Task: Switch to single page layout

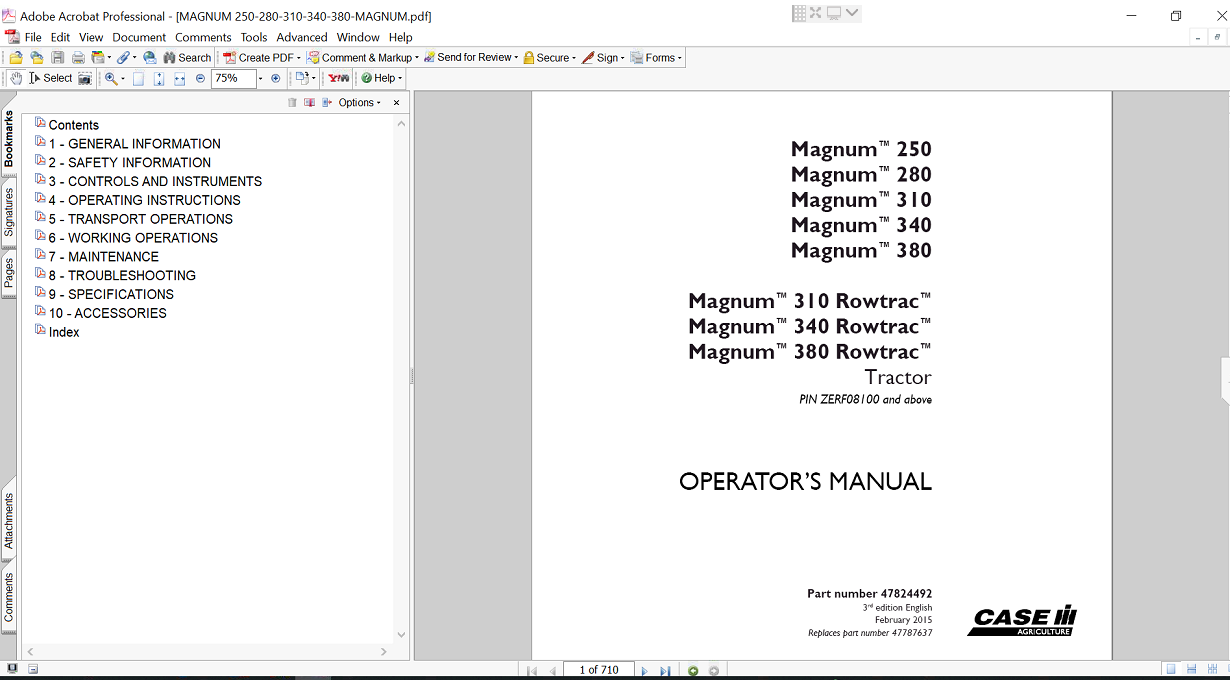Action: 1170,669
